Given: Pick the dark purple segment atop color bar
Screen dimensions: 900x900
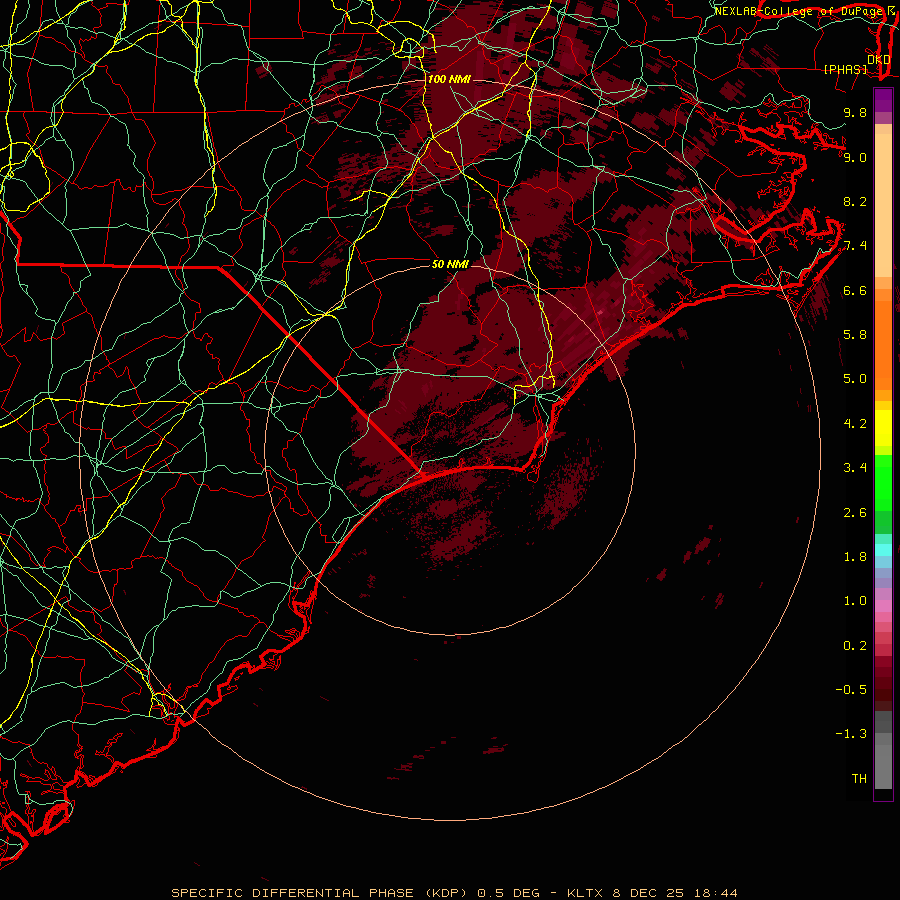Looking at the screenshot, I should (x=883, y=100).
